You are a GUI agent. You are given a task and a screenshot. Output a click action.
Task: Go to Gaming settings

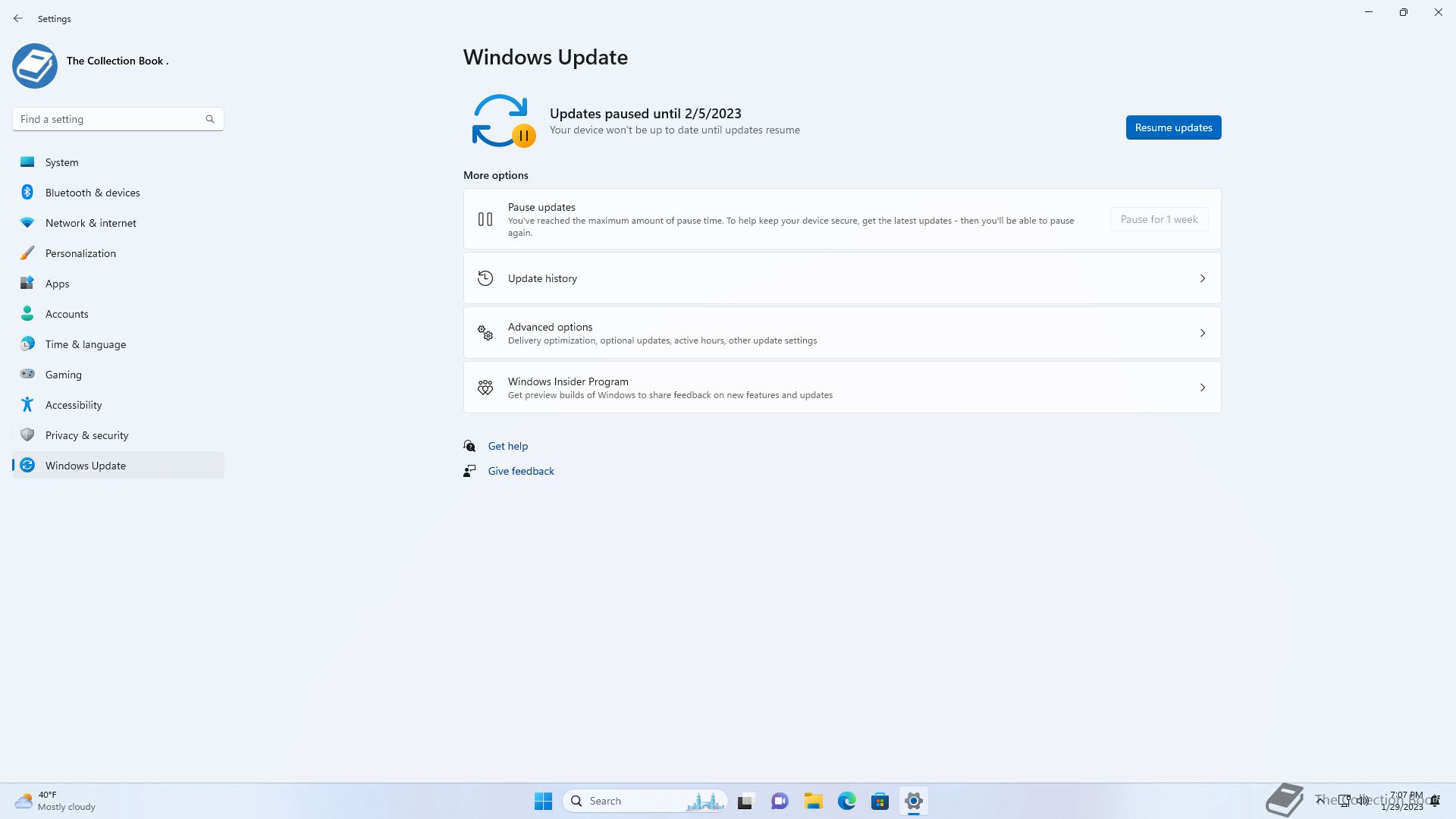[x=118, y=374]
